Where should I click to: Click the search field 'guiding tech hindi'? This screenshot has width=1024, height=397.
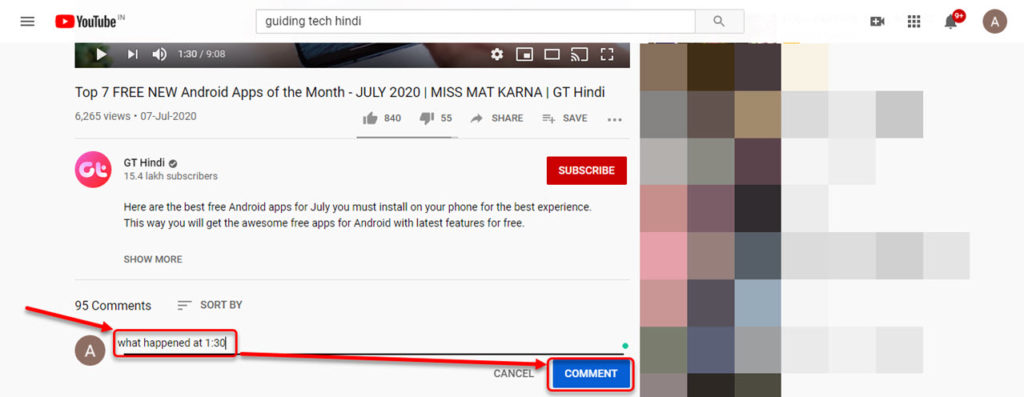point(475,22)
